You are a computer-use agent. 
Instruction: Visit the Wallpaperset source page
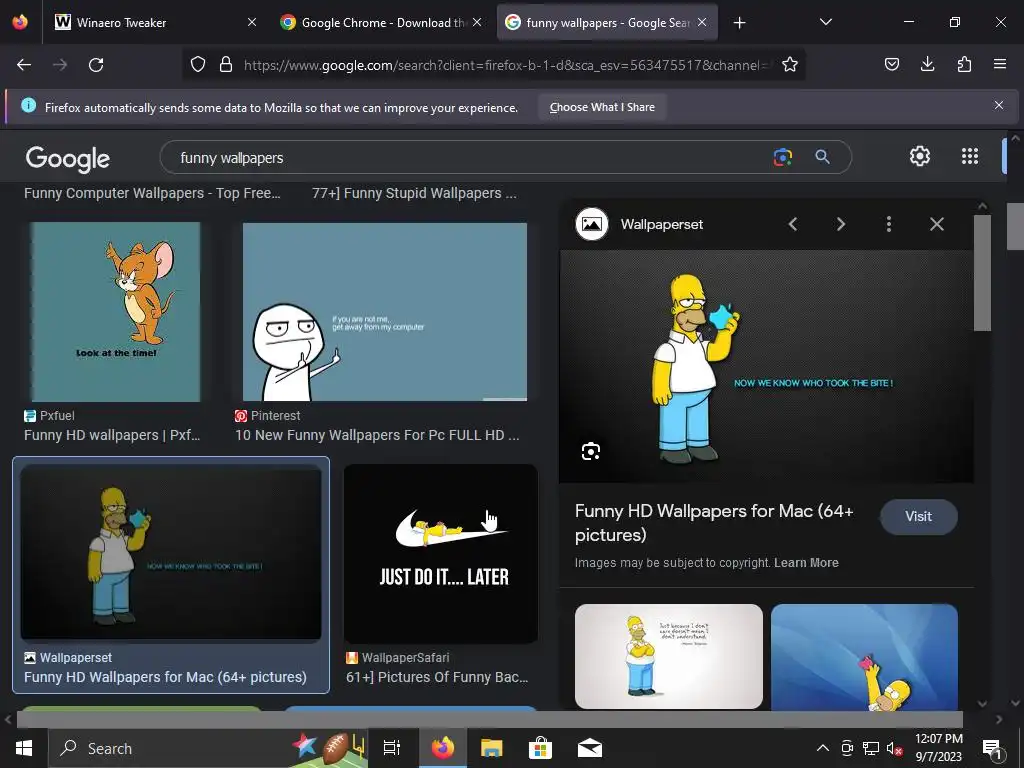pyautogui.click(x=918, y=517)
